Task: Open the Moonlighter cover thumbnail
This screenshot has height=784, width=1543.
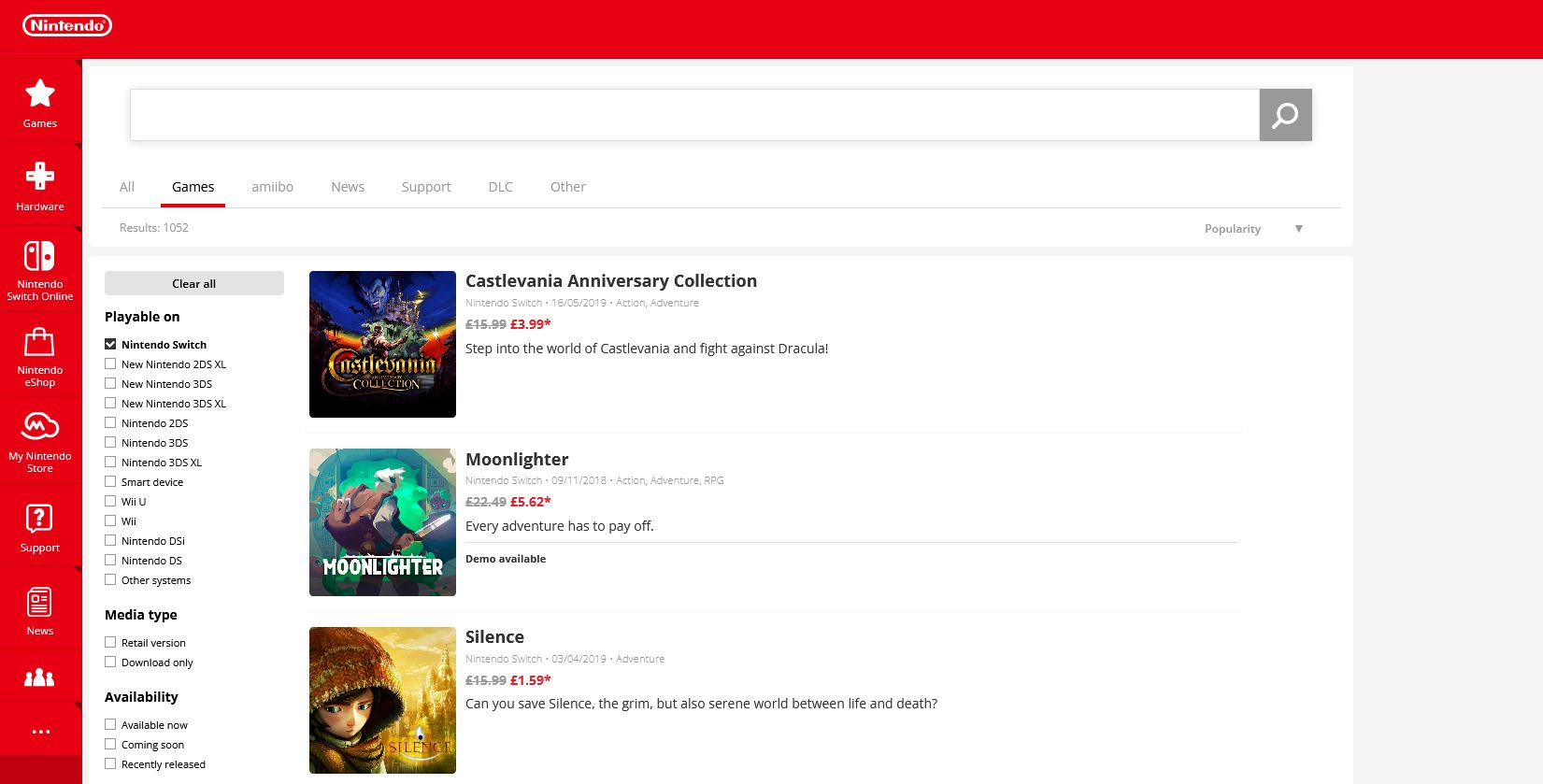Action: click(382, 522)
